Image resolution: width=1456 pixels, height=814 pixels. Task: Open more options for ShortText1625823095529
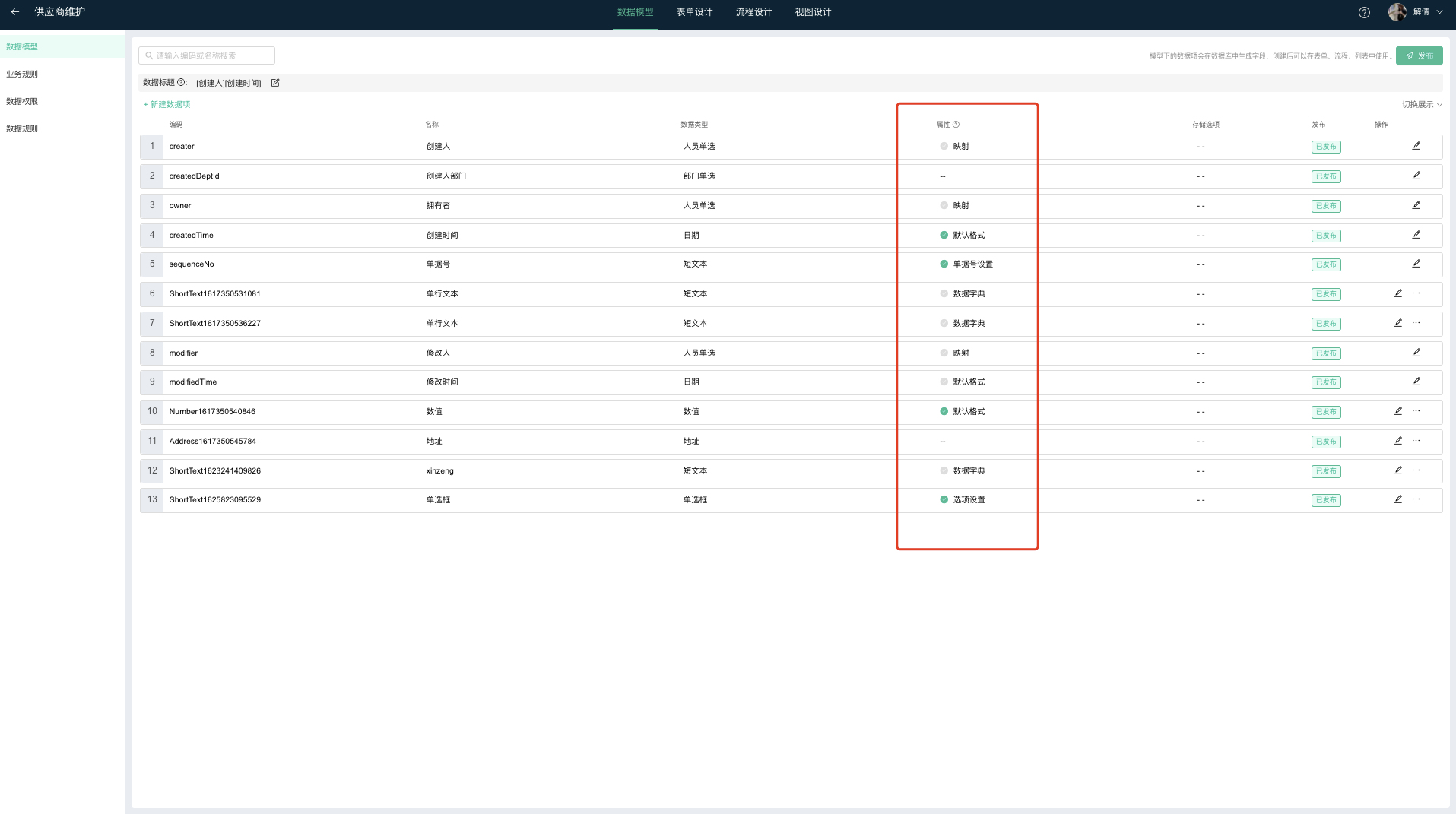click(x=1416, y=499)
